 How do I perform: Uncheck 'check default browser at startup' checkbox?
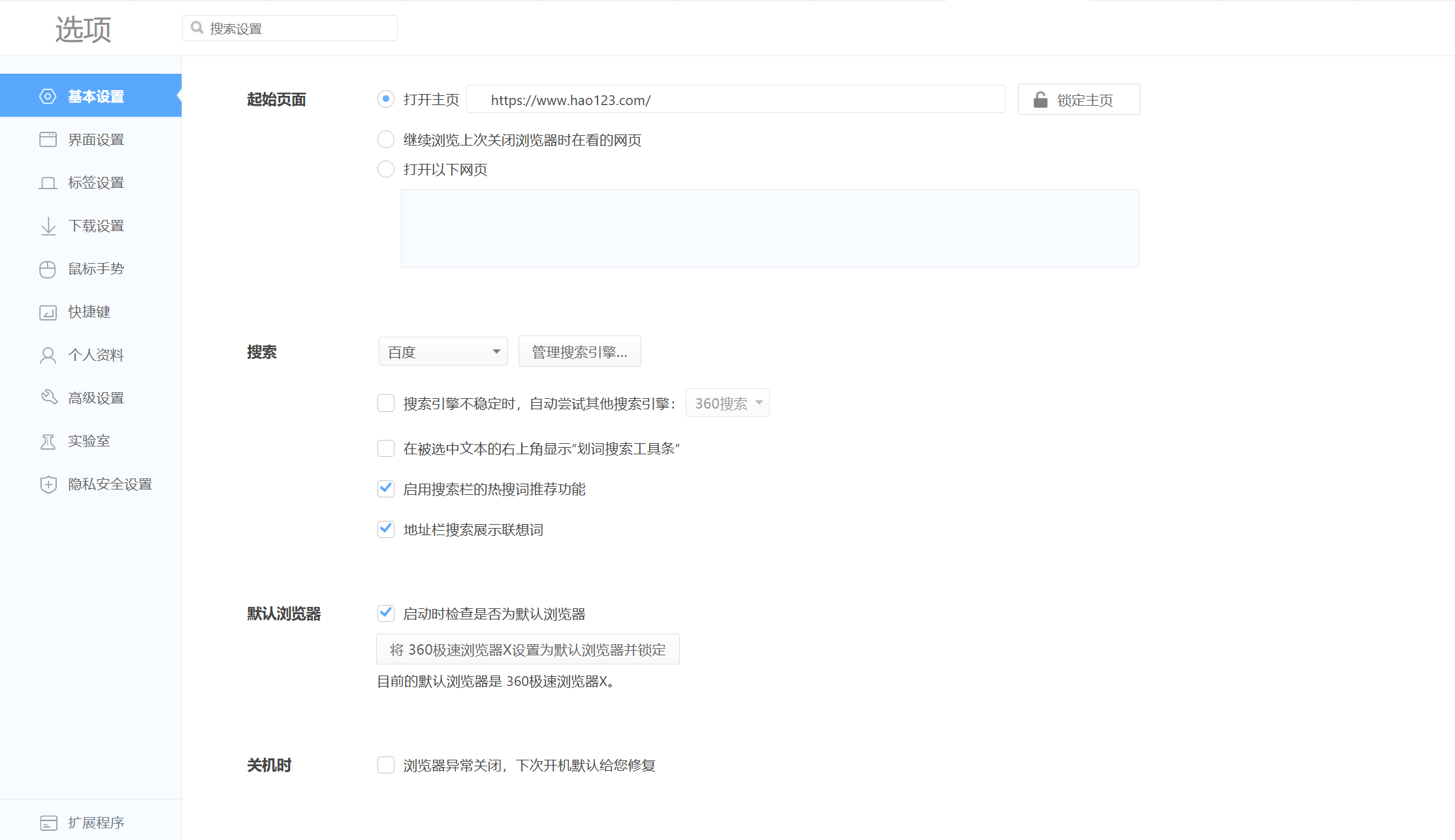click(x=386, y=613)
